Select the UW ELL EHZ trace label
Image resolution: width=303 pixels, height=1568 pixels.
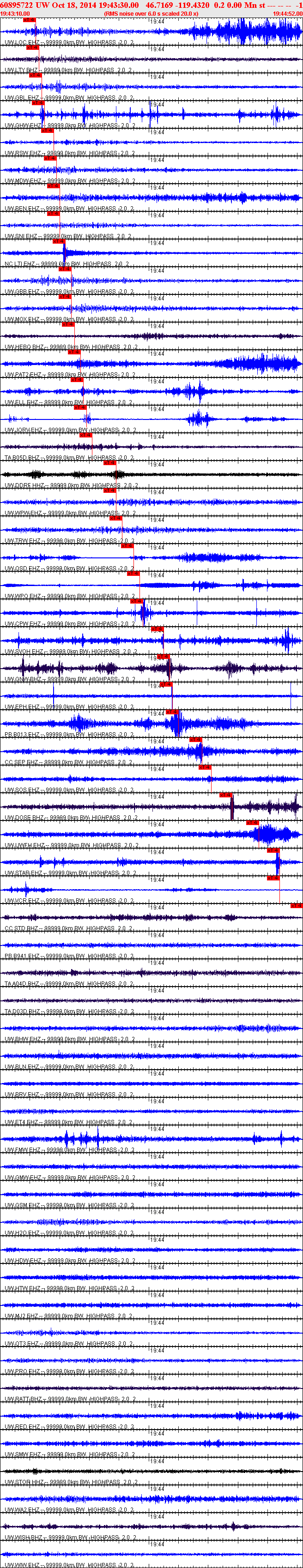tap(68, 402)
